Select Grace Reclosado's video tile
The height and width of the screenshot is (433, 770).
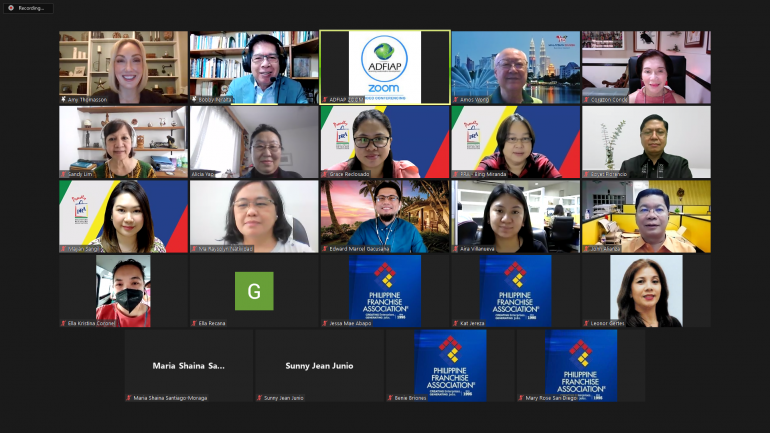pyautogui.click(x=385, y=142)
